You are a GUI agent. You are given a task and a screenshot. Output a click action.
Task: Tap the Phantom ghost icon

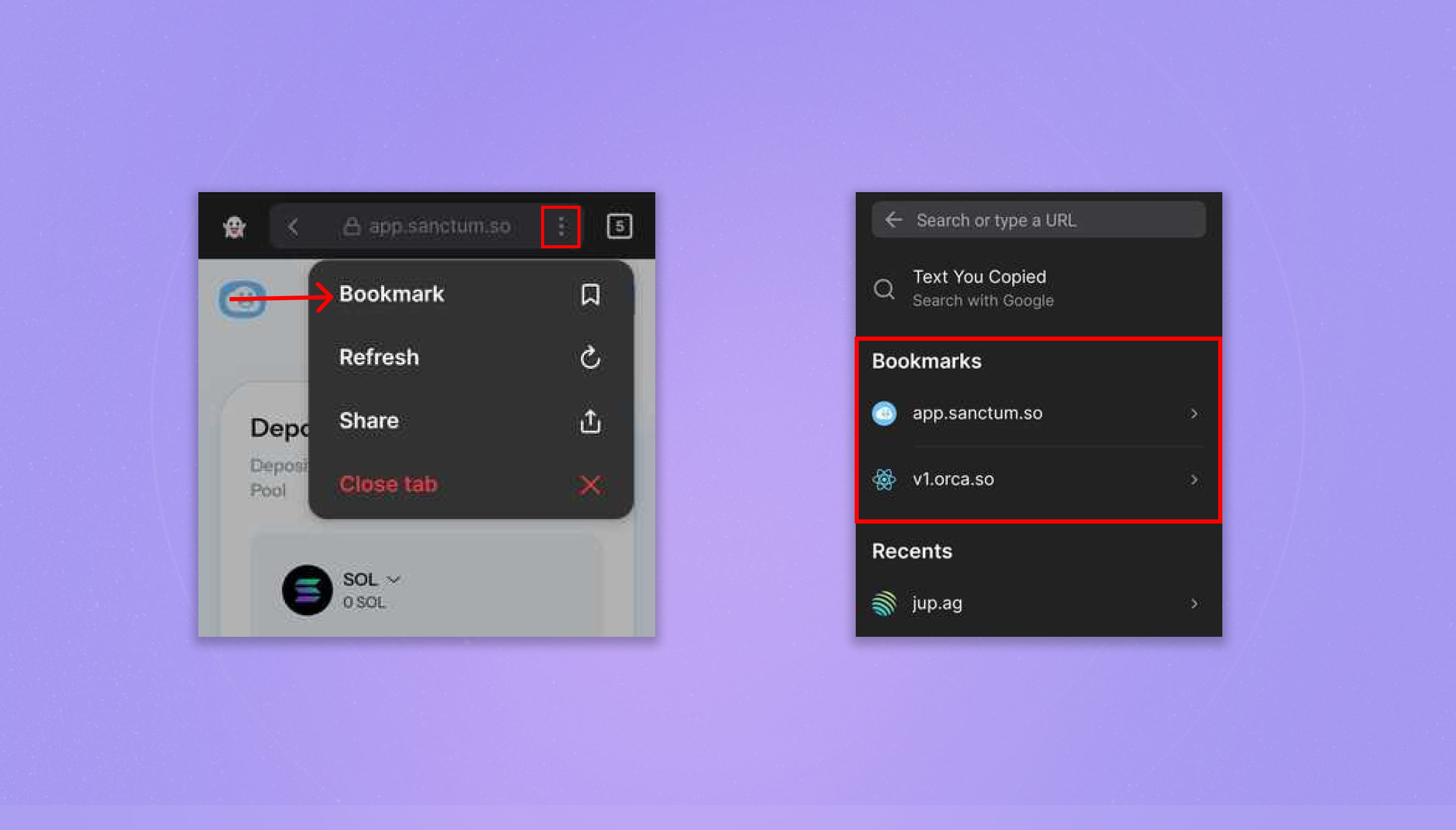(234, 227)
